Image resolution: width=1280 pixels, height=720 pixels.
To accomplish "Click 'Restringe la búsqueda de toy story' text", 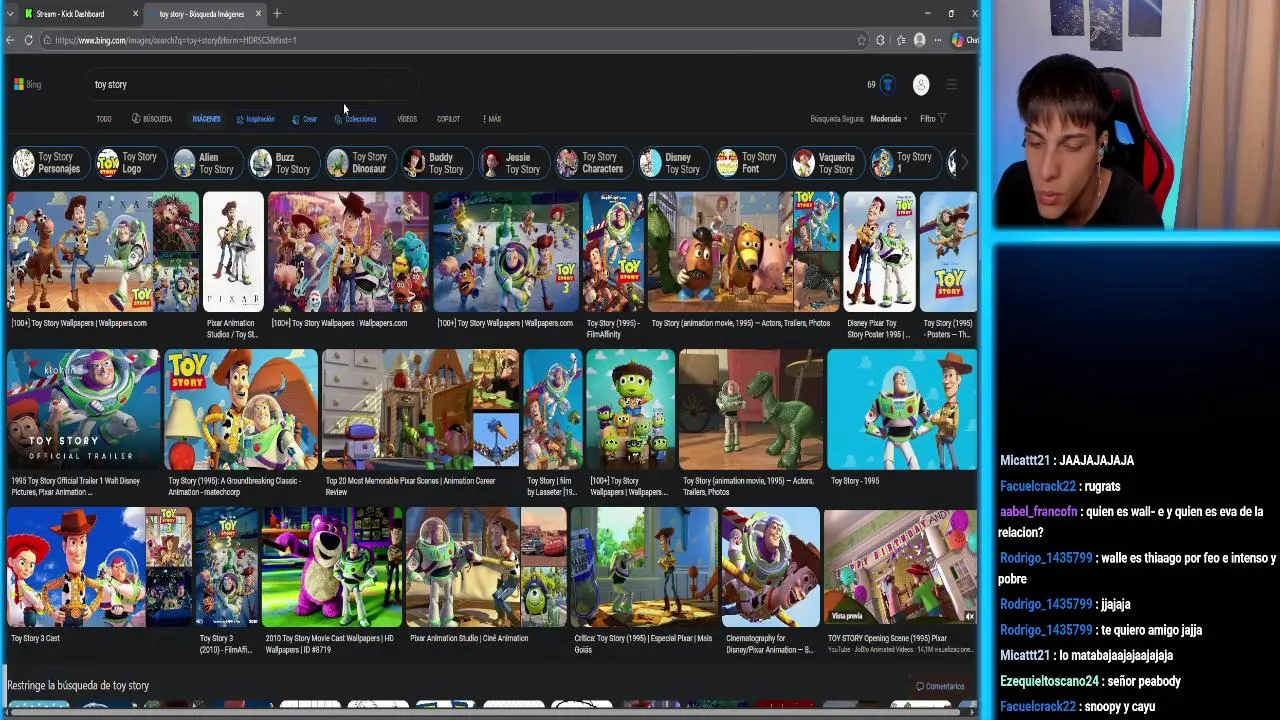I will tap(78, 685).
